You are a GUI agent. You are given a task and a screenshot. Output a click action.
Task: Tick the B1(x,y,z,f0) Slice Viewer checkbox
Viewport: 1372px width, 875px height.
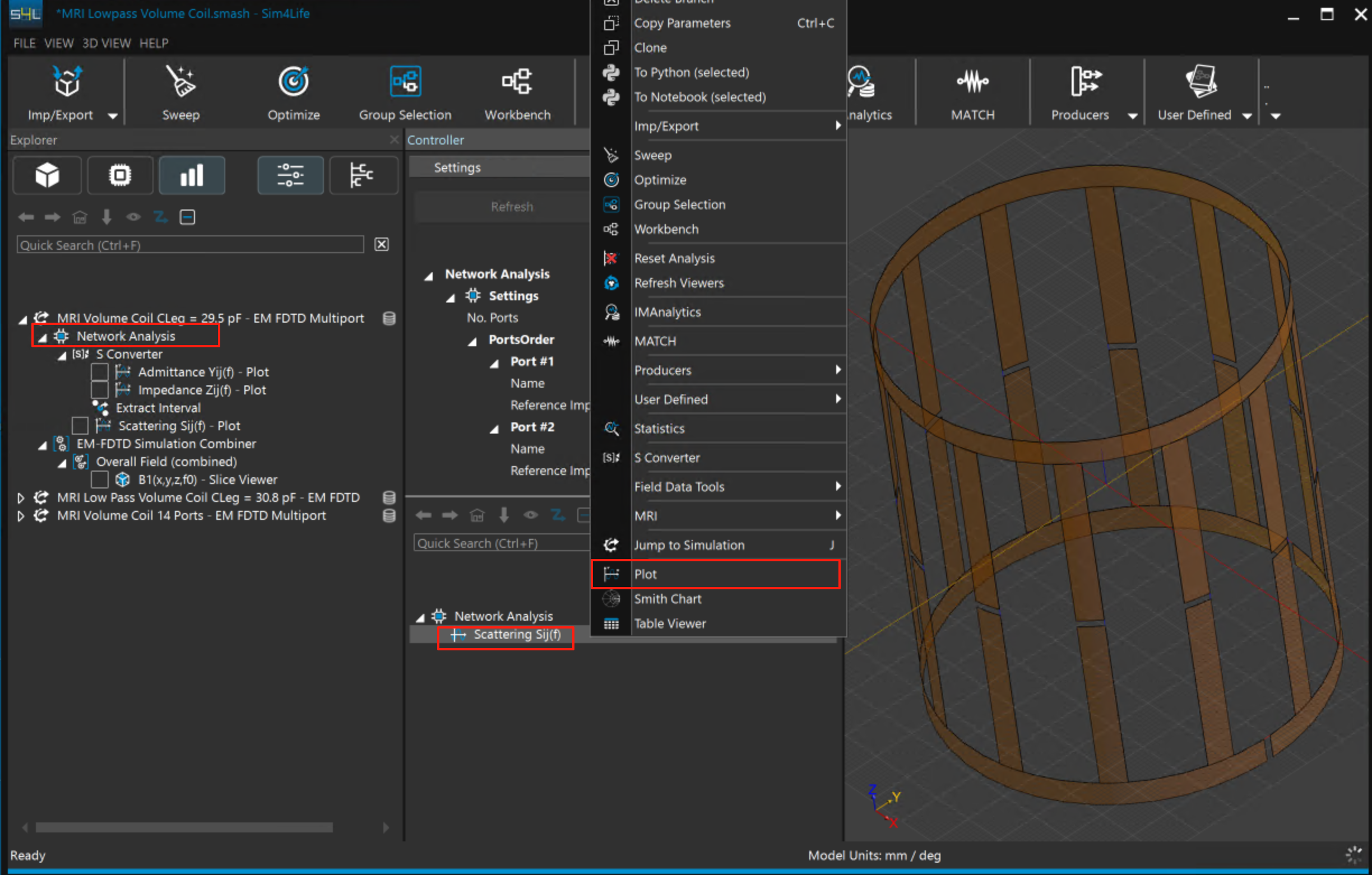[100, 480]
